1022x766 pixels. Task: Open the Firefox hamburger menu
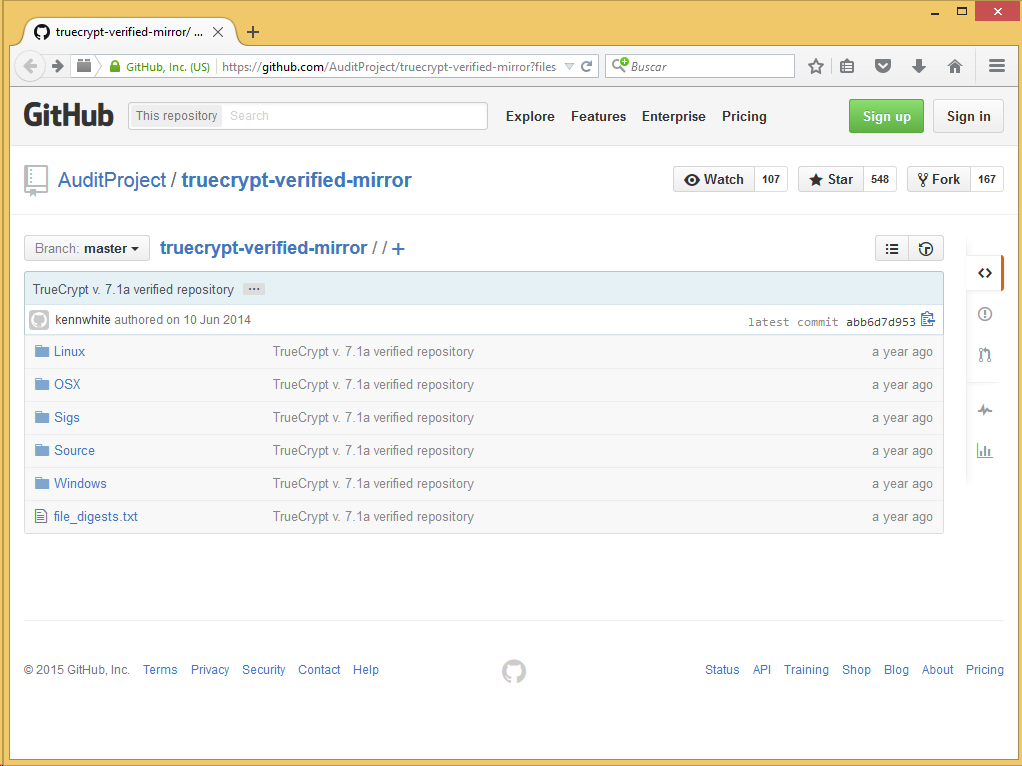997,66
